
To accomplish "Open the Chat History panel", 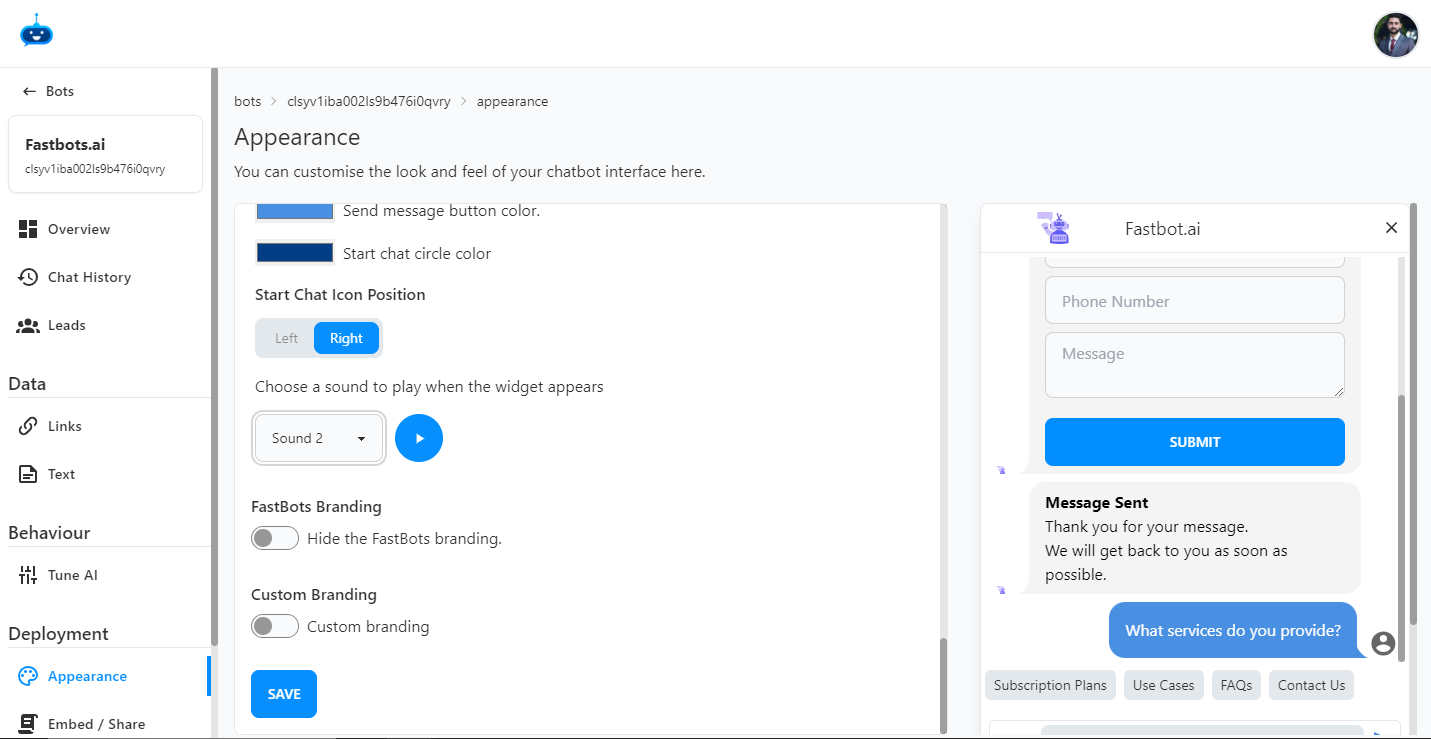I will coord(89,277).
